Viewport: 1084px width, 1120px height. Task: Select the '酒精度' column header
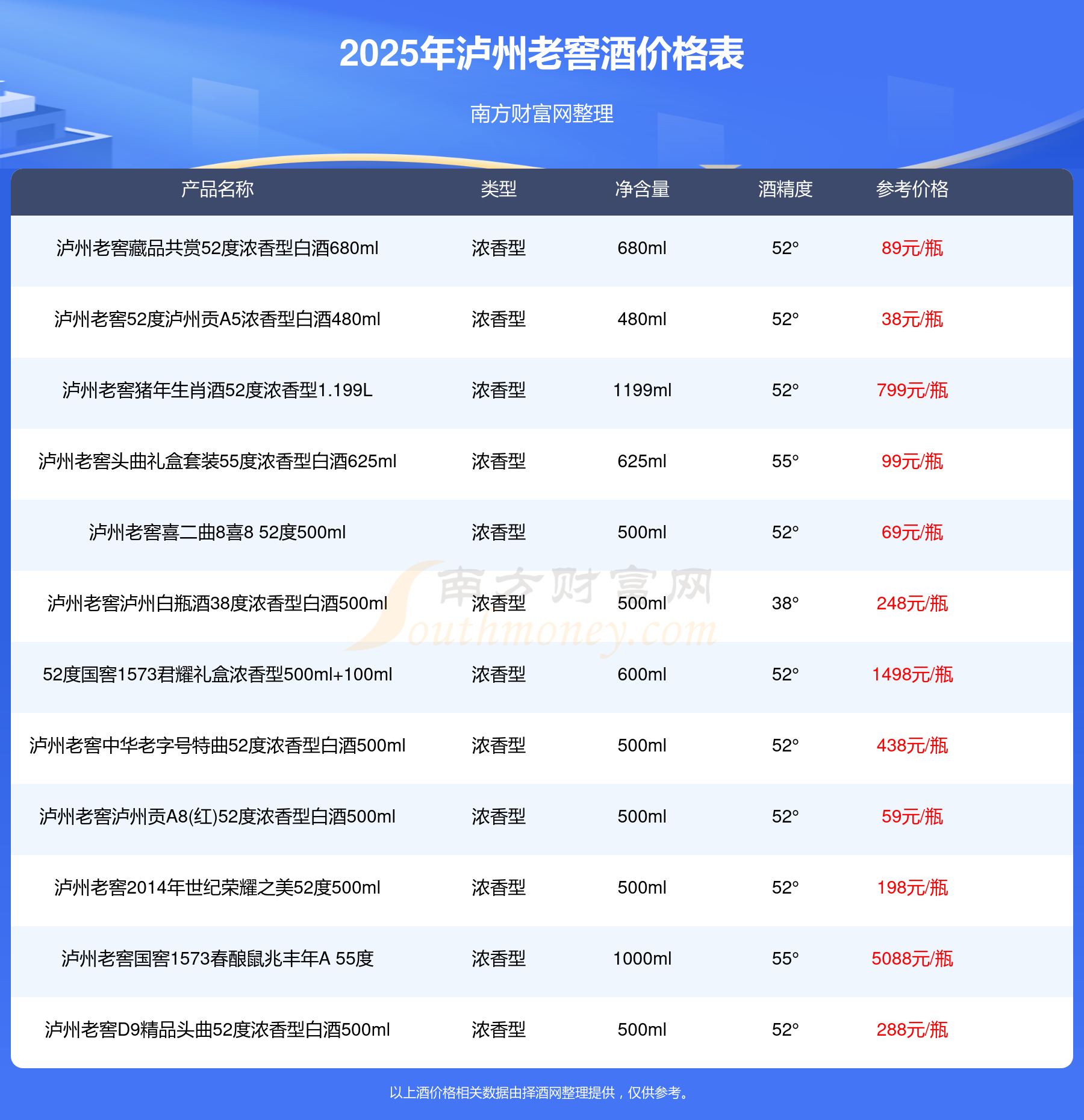[x=785, y=189]
